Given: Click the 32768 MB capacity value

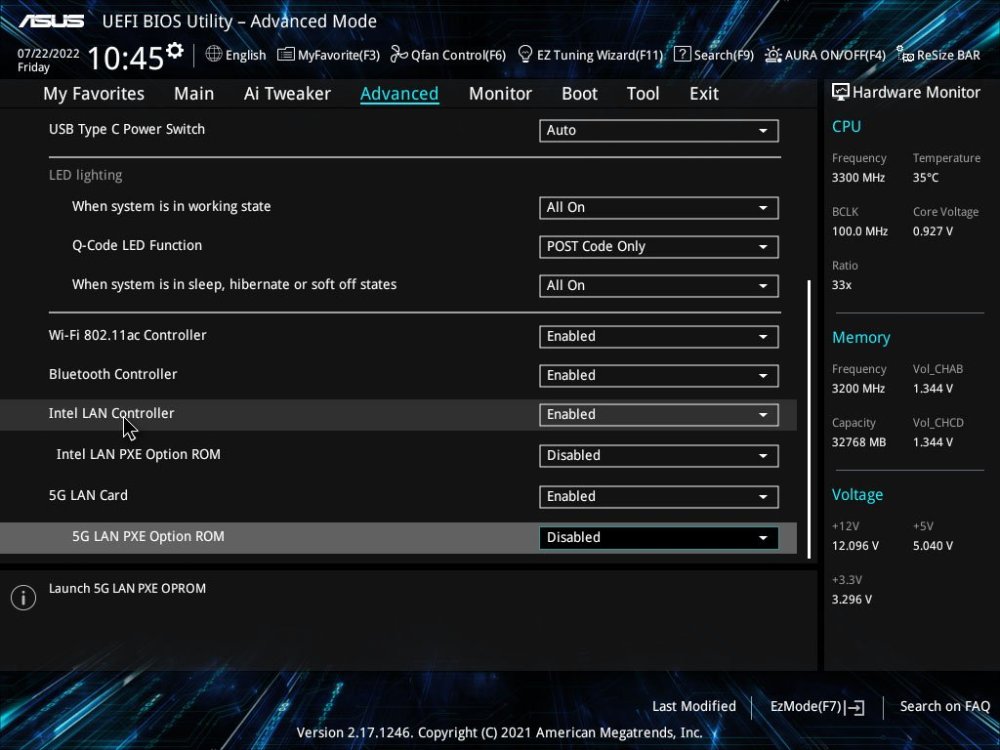Looking at the screenshot, I should (858, 443).
